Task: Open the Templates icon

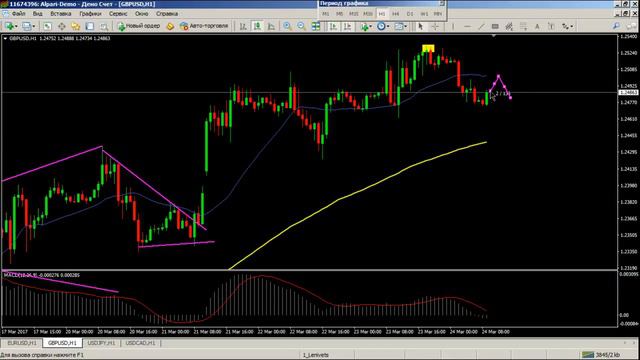Action: click(x=398, y=26)
